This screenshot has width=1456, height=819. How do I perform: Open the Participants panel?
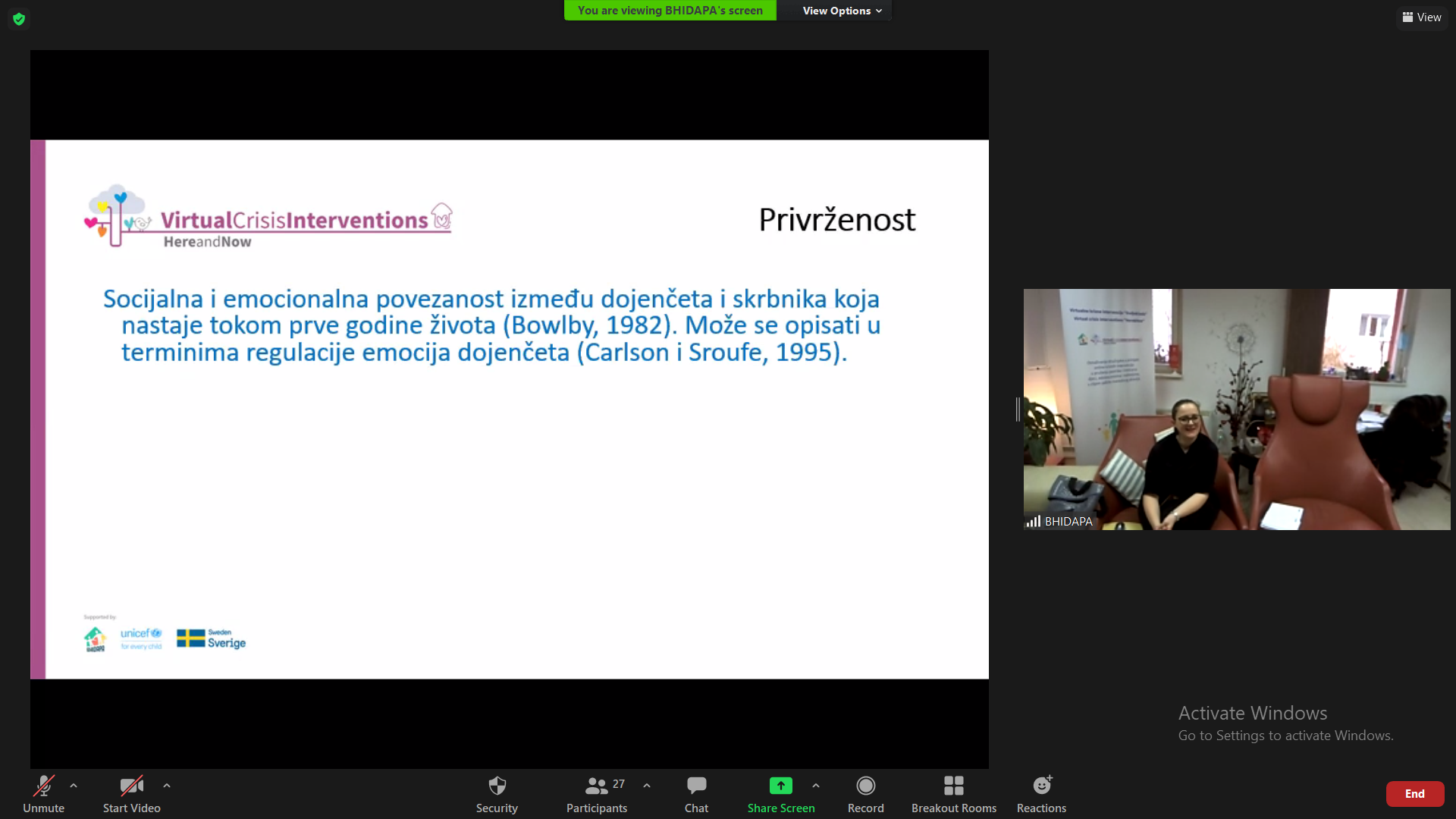597,793
